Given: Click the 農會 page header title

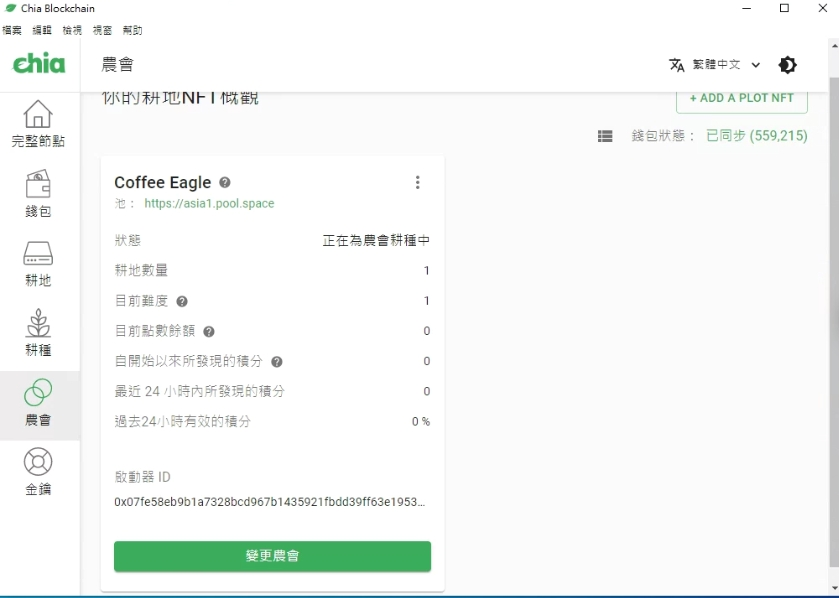Looking at the screenshot, I should click(x=117, y=65).
